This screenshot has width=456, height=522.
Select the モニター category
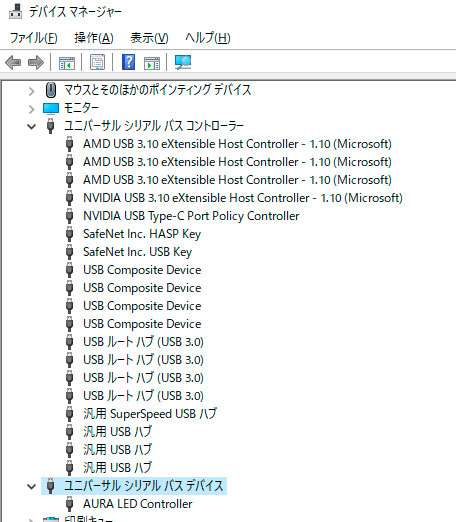[x=81, y=108]
